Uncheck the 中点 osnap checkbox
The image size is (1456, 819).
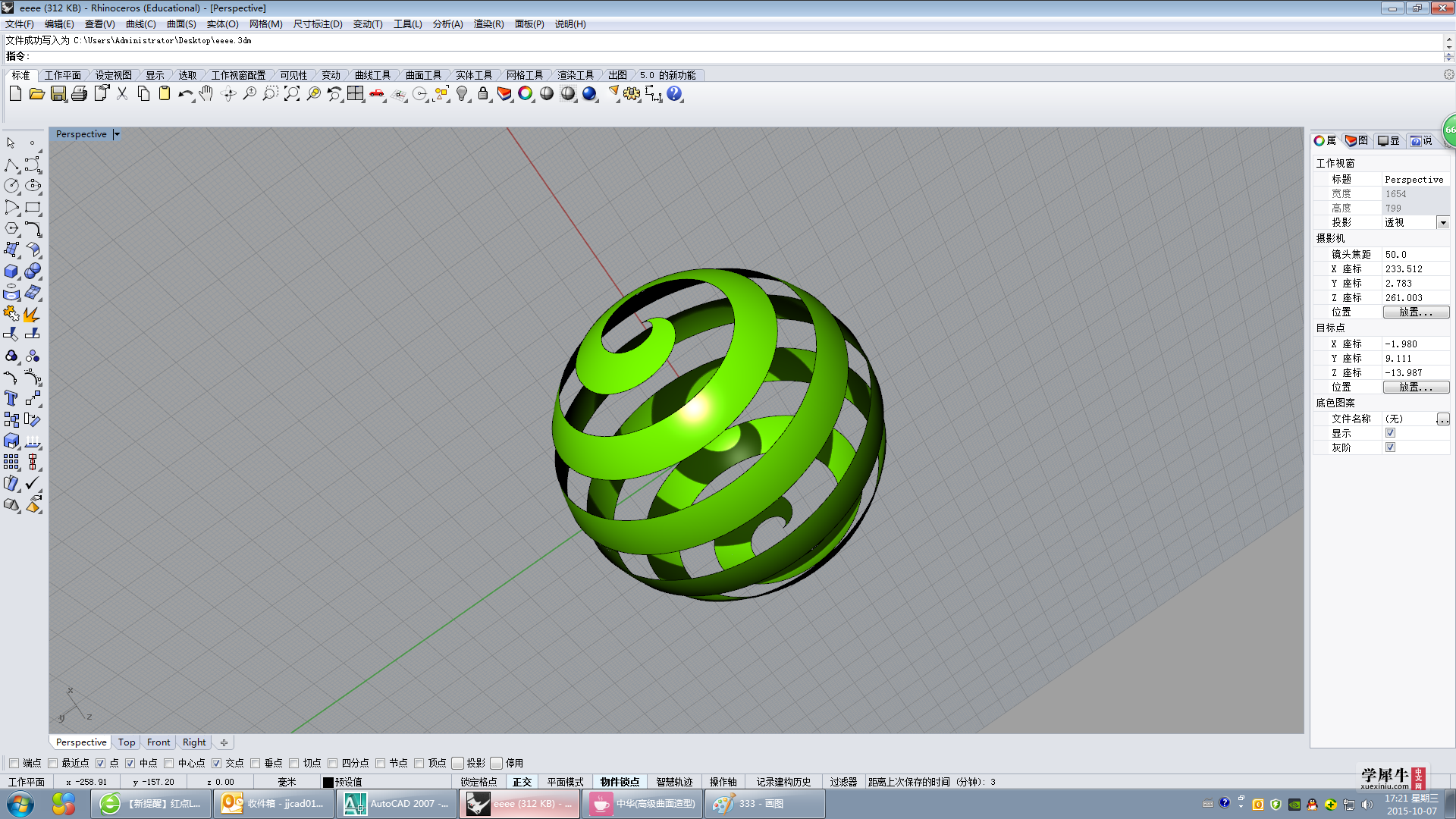click(130, 763)
